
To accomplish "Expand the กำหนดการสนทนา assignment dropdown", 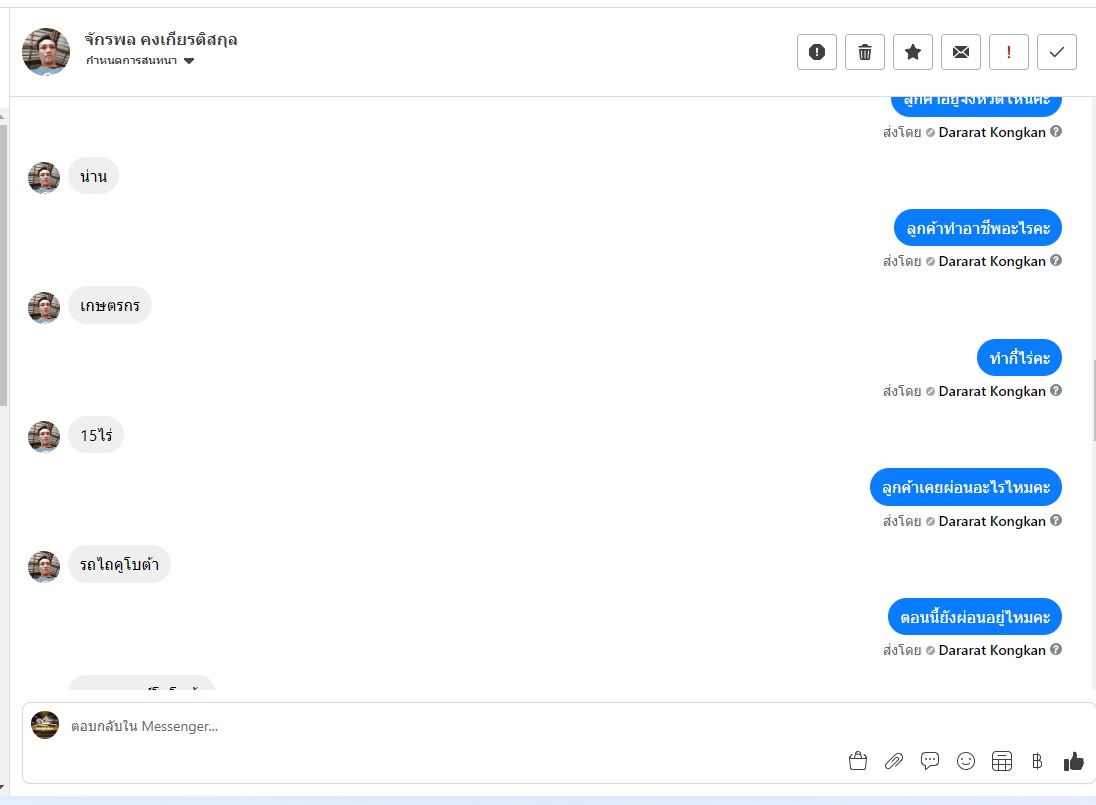I will [189, 61].
